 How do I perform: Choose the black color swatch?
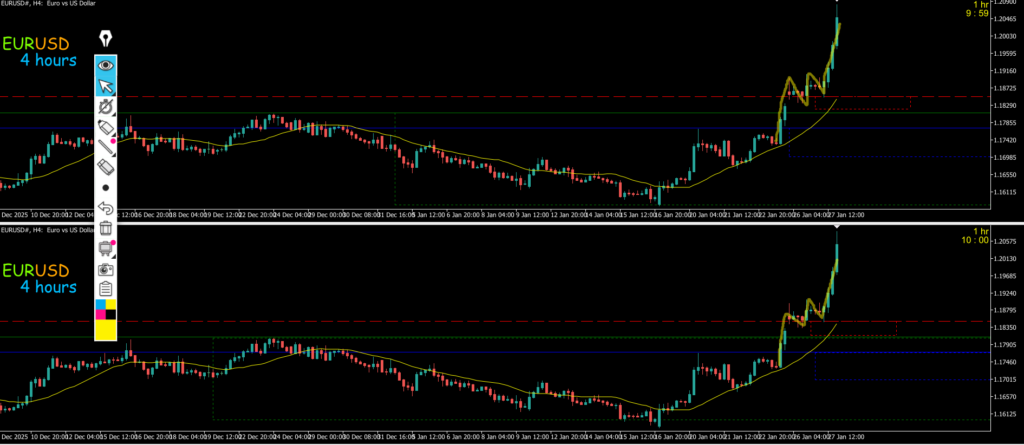click(x=112, y=315)
